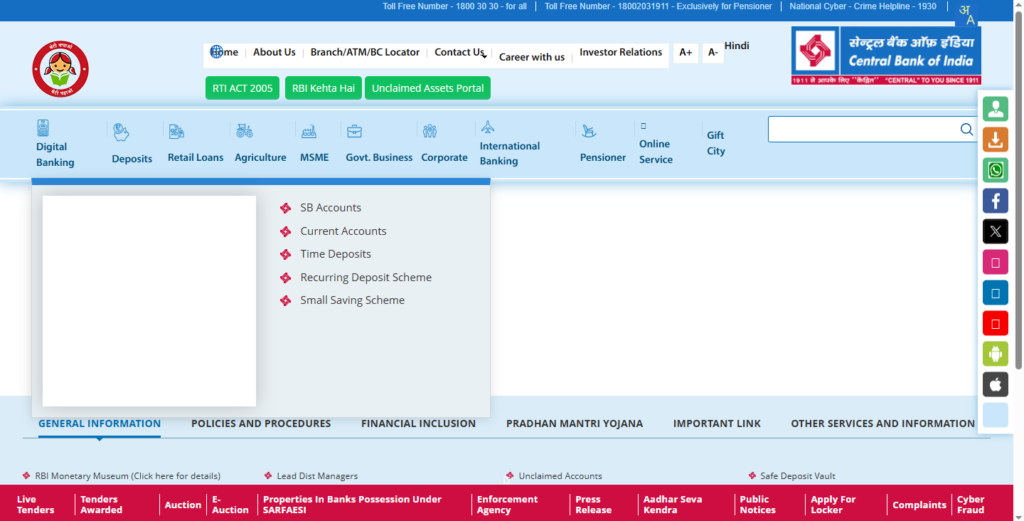Expand the International Banking menu
1024x521 pixels.
coord(509,153)
